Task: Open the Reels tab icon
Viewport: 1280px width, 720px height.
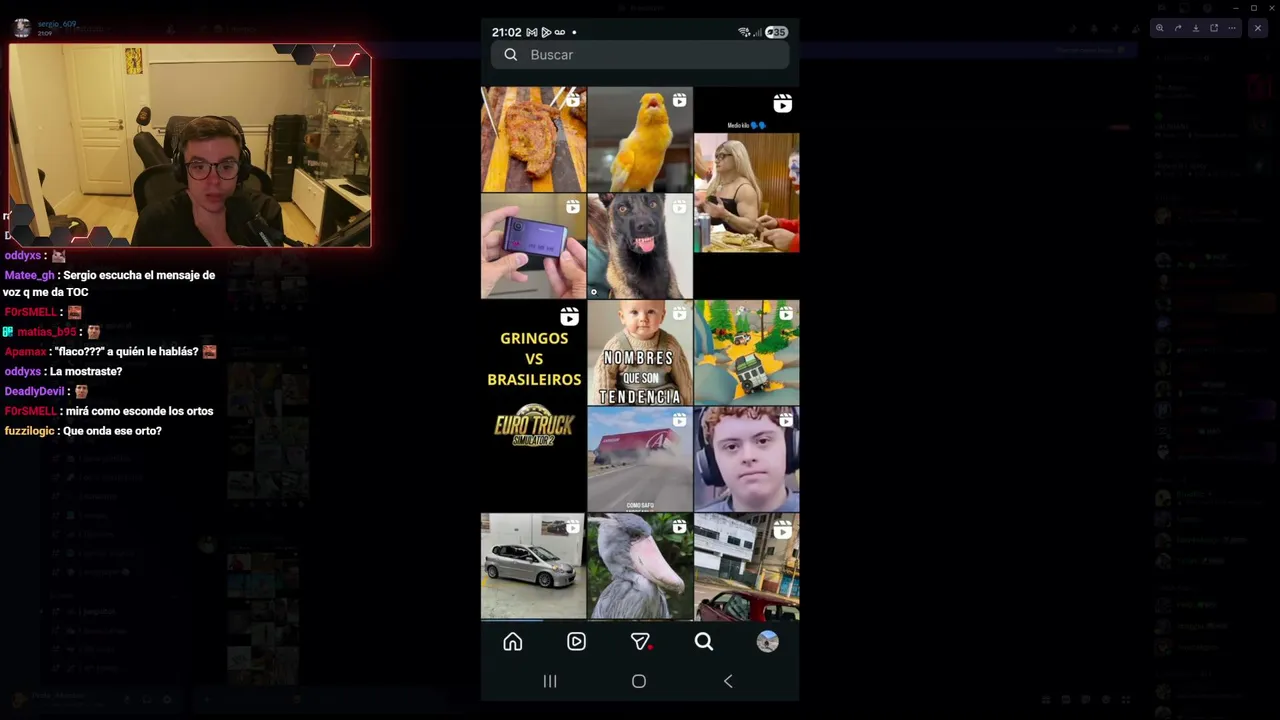Action: point(576,642)
